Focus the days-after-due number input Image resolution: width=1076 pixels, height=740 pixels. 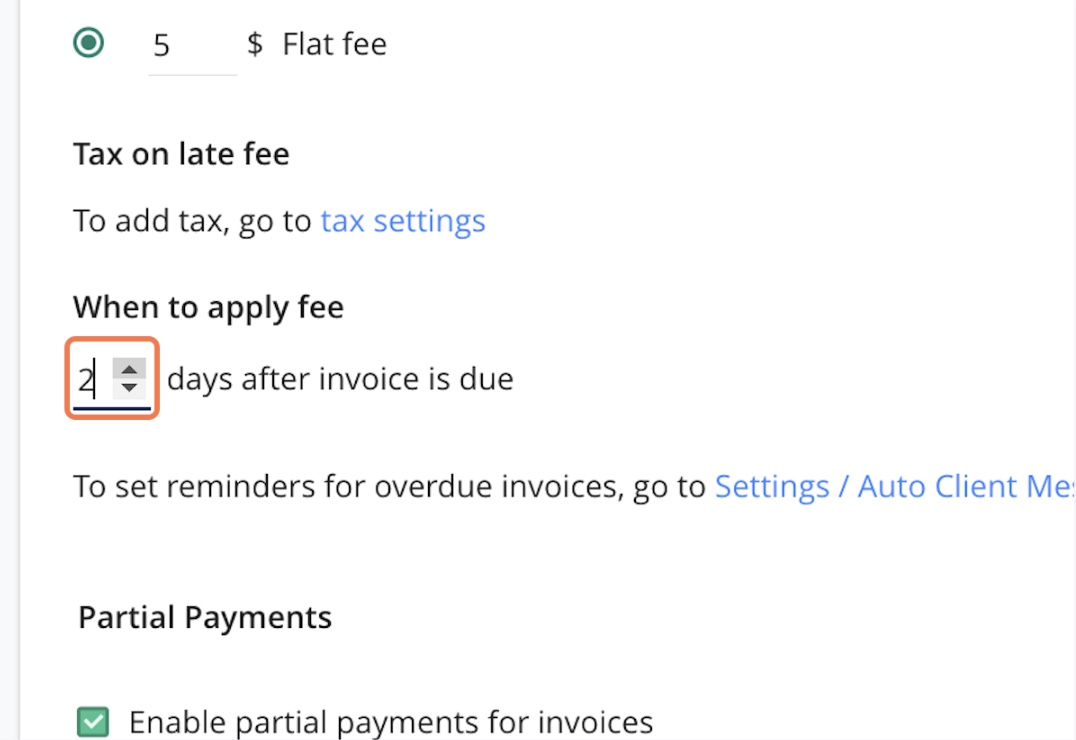[92, 379]
